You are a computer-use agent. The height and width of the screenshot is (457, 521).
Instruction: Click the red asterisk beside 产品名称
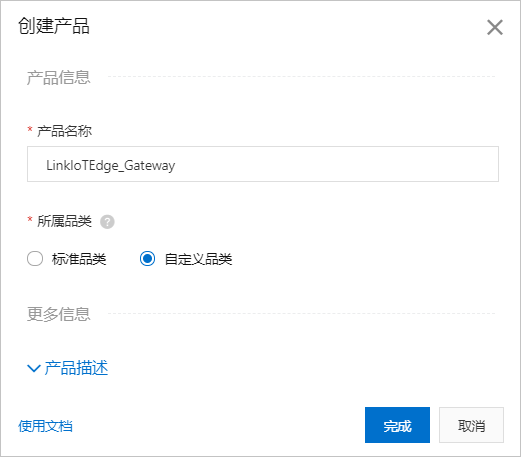[x=30, y=129]
